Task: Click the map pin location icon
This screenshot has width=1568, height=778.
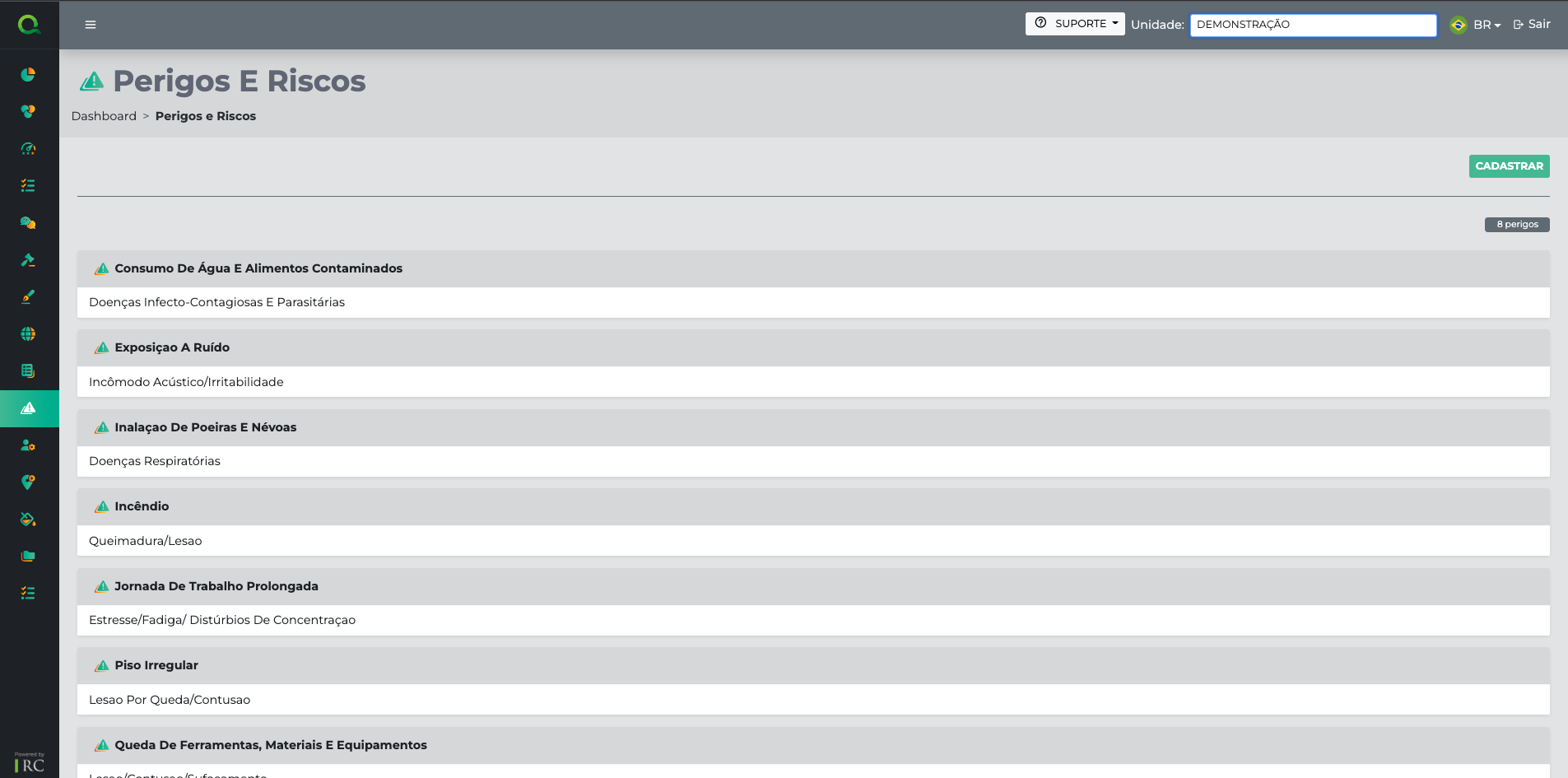Action: [28, 482]
